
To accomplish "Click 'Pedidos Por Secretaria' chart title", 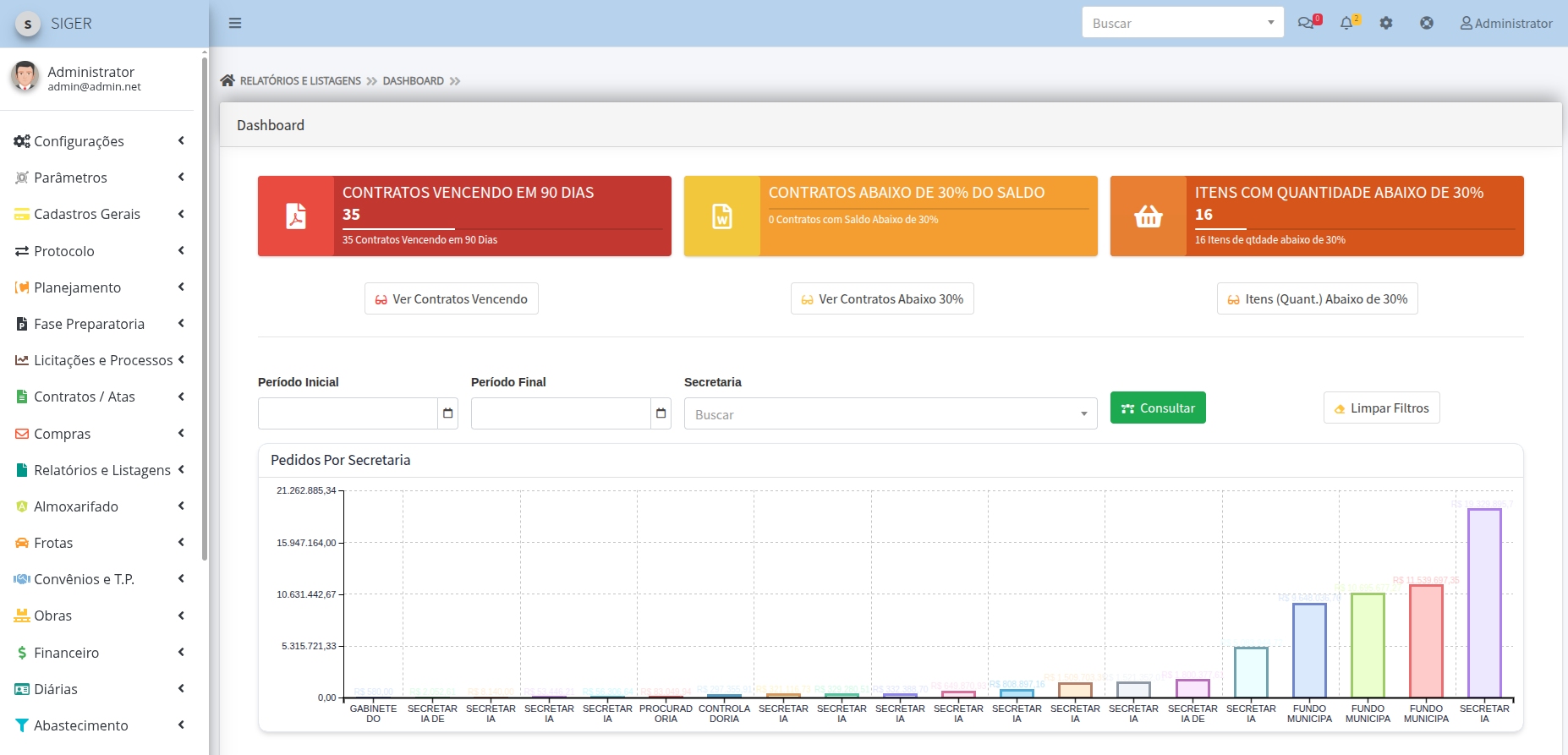I will (x=340, y=460).
